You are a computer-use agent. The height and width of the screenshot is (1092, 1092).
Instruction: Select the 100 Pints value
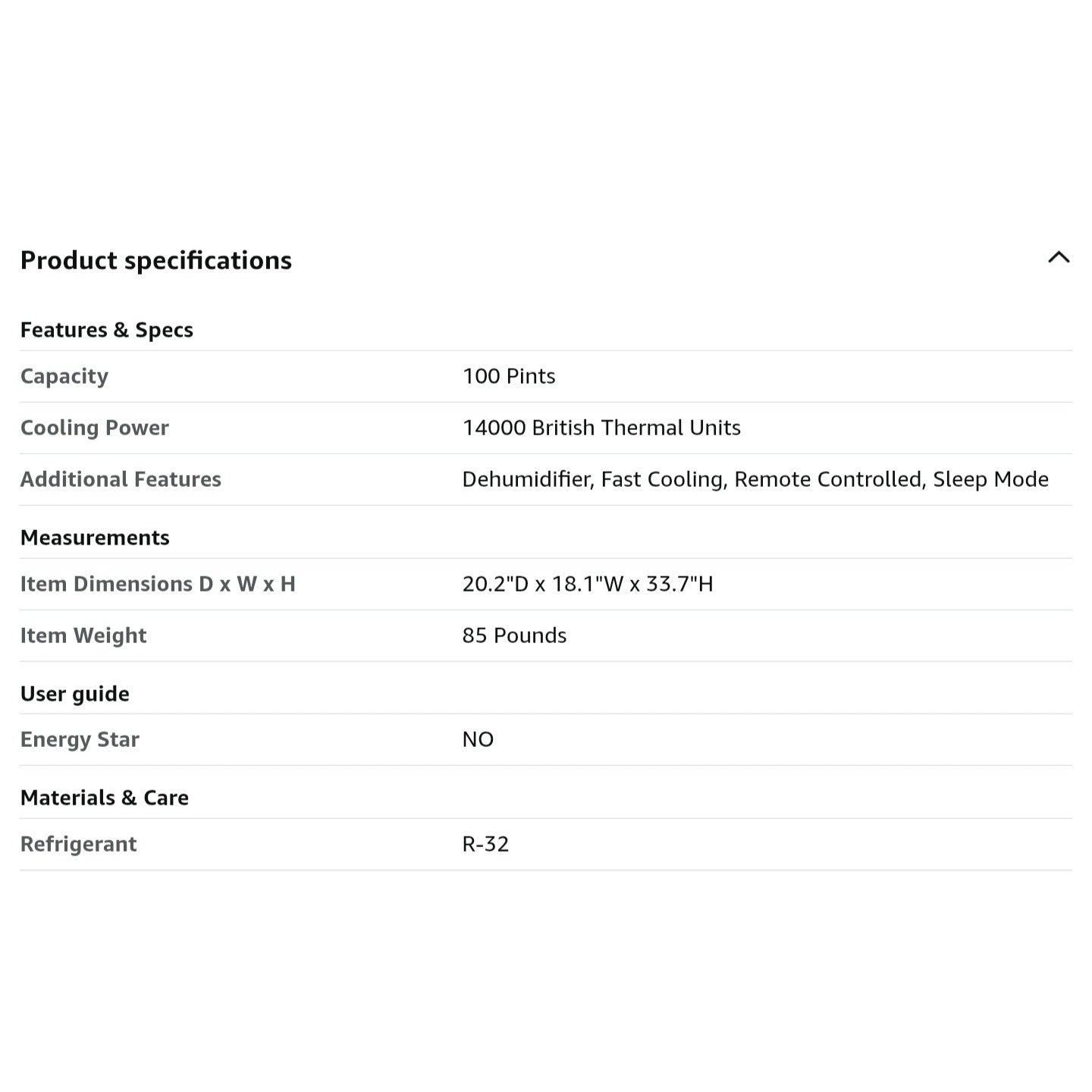[509, 376]
